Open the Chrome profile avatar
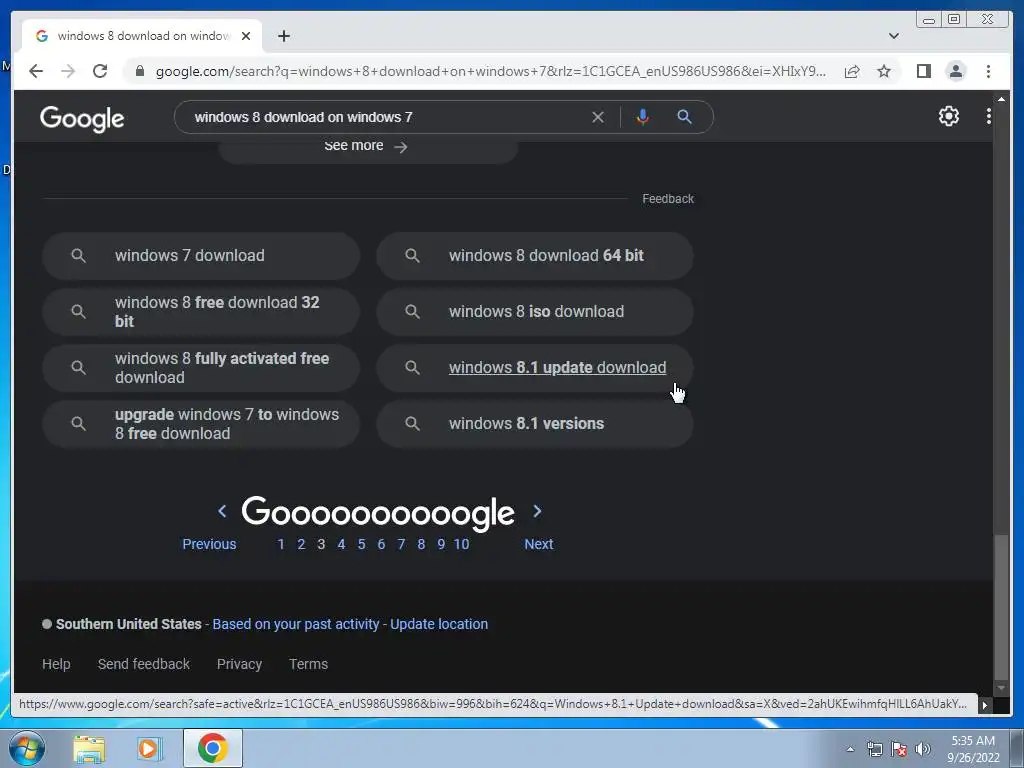 click(955, 71)
